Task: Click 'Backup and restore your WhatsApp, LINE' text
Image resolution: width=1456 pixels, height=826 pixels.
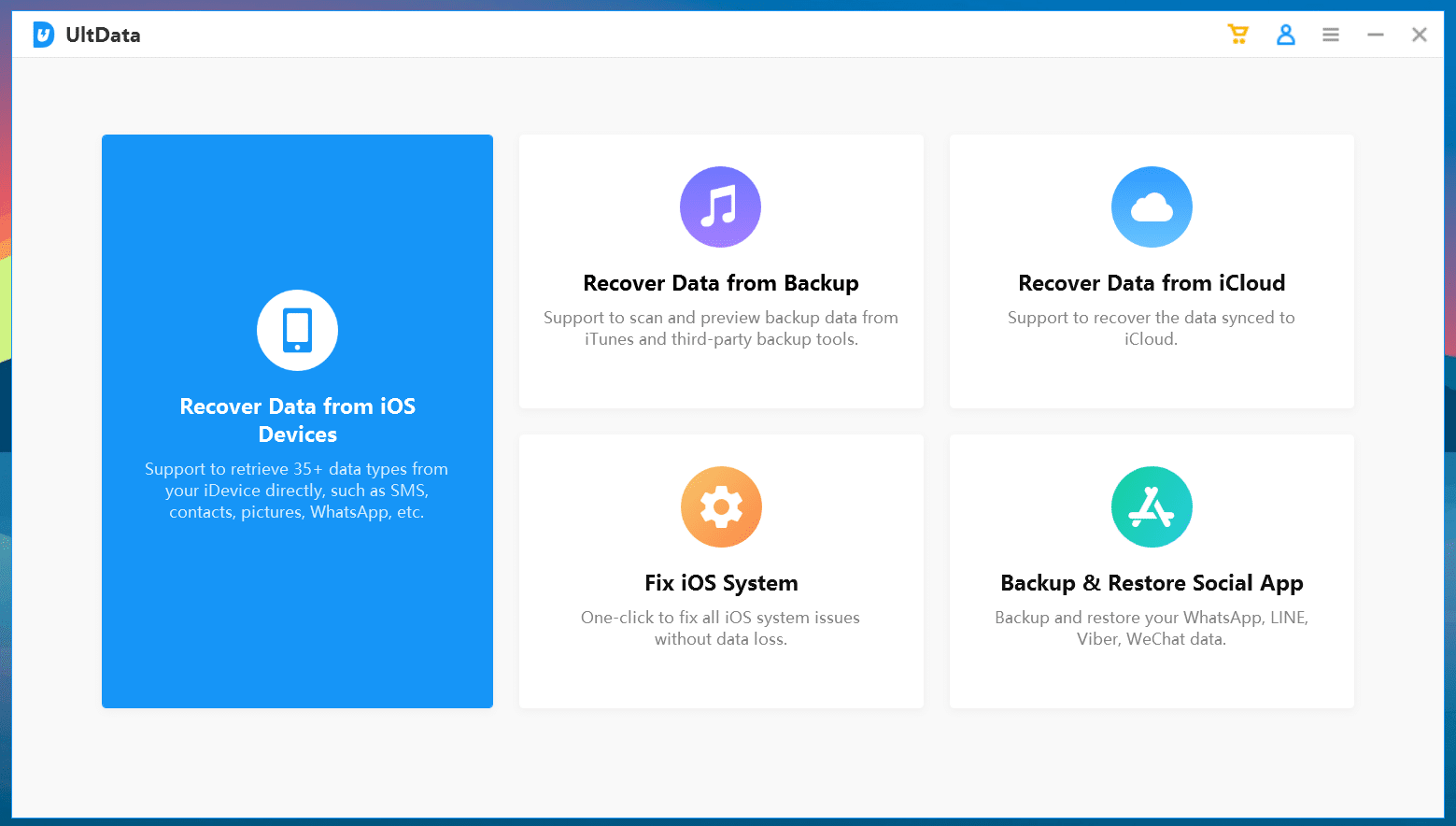Action: tap(1152, 628)
